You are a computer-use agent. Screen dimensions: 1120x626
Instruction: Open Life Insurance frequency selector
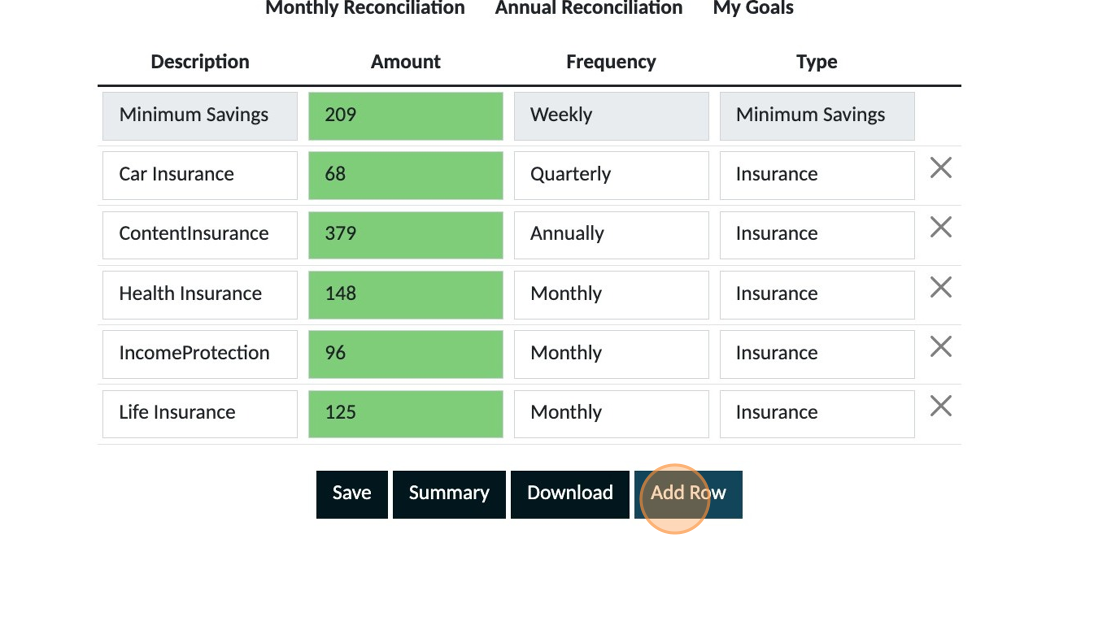pos(611,414)
